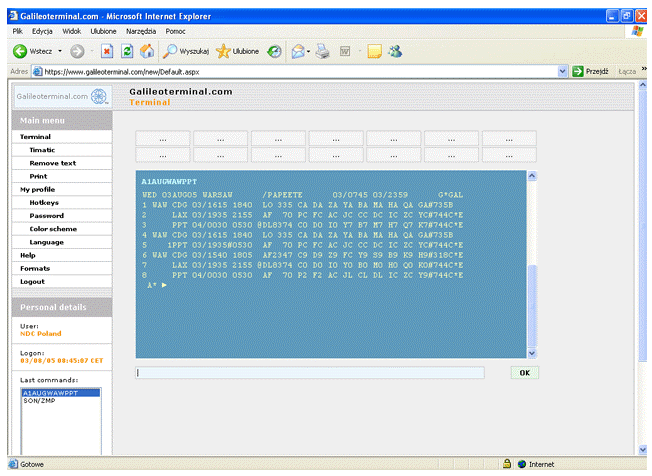Open the Plik menu
Screen dimensions: 652x476
pos(17,31)
